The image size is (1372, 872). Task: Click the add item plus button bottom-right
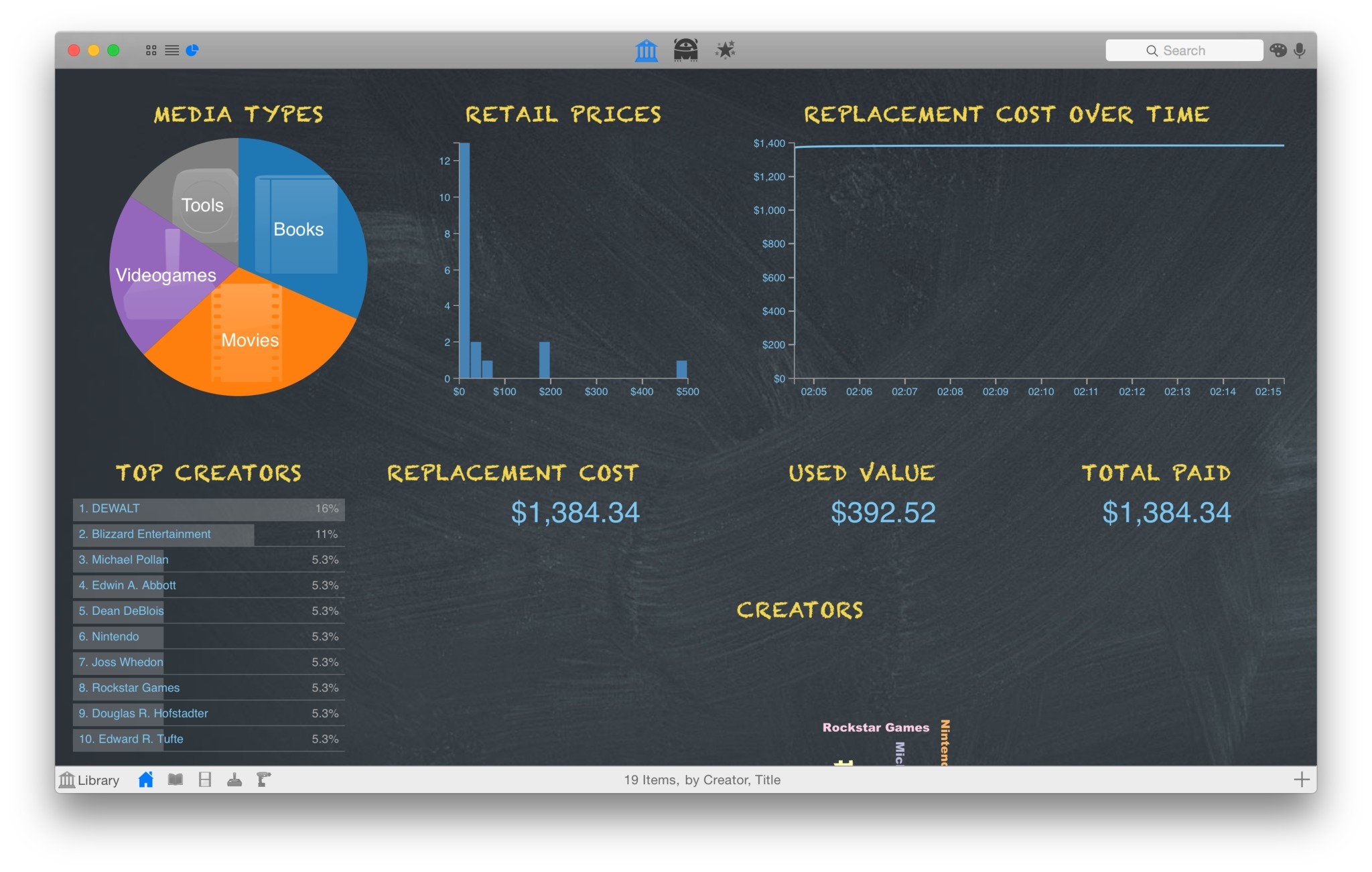(1302, 779)
